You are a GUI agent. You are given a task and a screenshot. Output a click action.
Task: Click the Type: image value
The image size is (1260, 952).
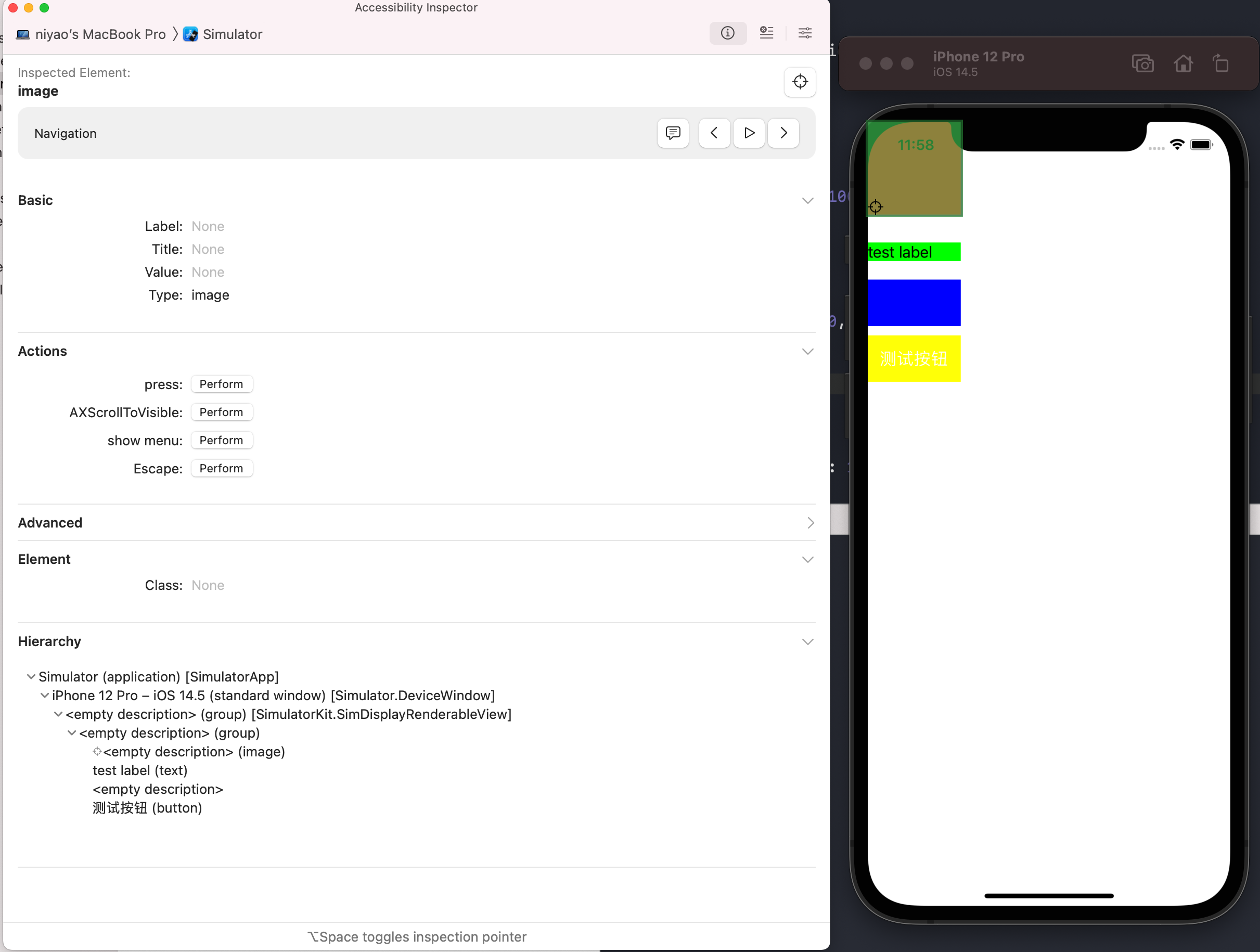click(x=210, y=295)
